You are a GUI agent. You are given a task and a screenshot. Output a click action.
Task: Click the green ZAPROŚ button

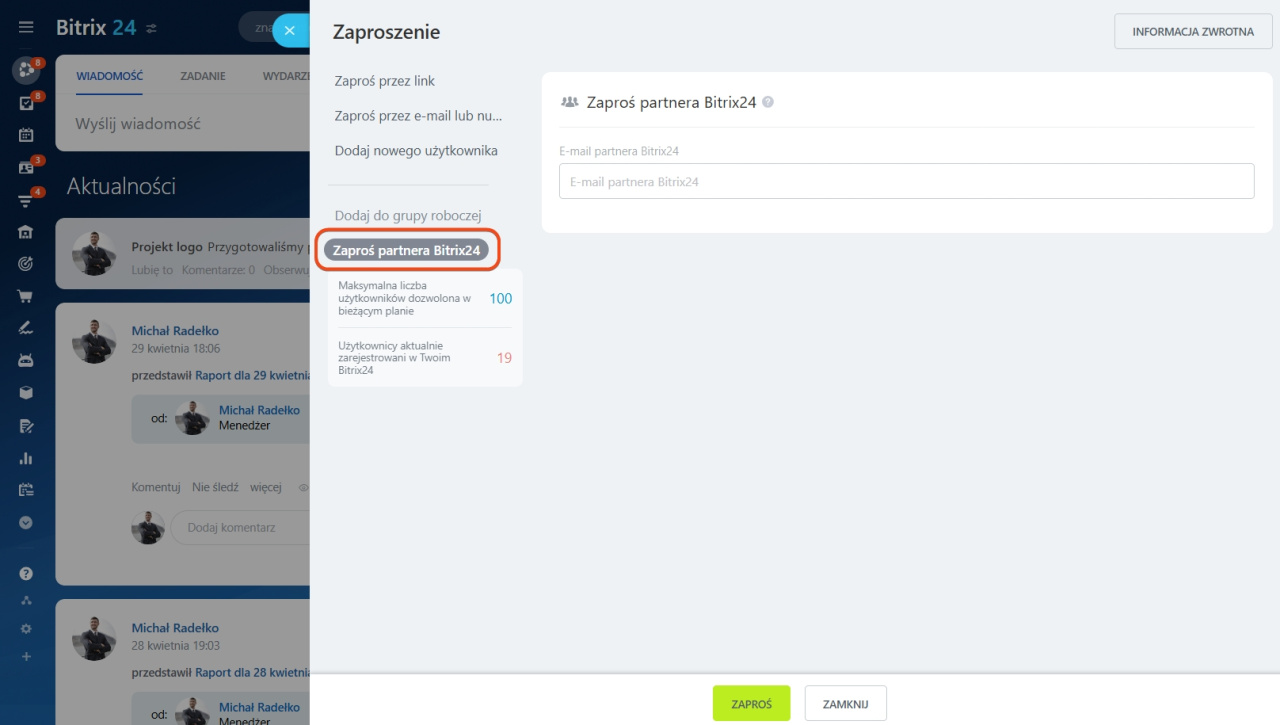pyautogui.click(x=751, y=704)
